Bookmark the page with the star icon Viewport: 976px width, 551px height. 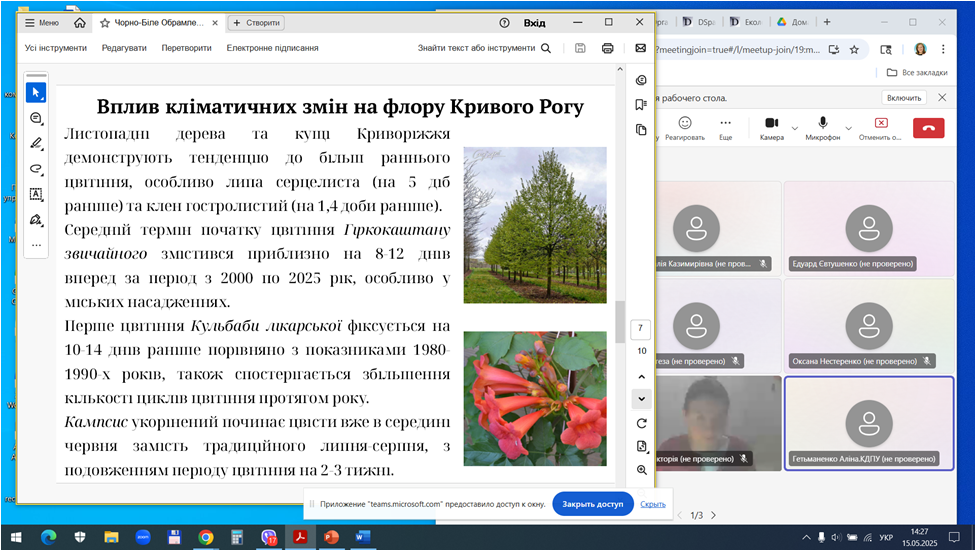tap(854, 48)
